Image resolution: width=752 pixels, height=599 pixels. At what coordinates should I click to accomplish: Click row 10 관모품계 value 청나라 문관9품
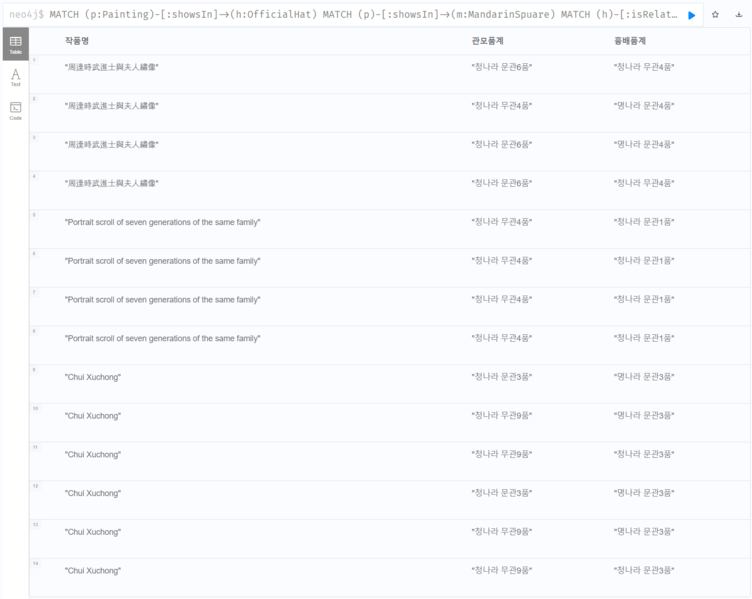[501, 416]
